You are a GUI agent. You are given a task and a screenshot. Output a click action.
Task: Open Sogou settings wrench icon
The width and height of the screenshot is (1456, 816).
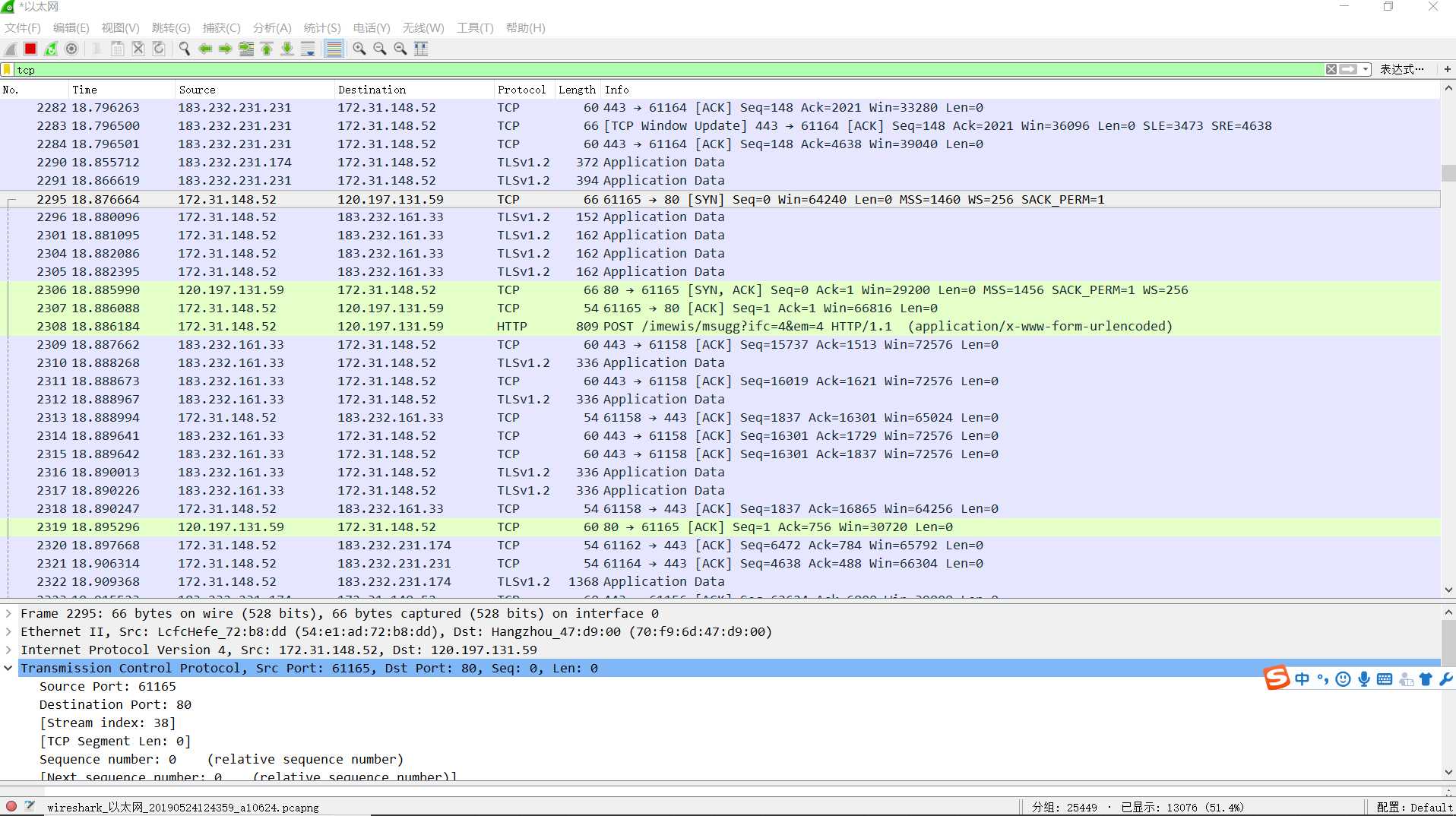pos(1446,678)
